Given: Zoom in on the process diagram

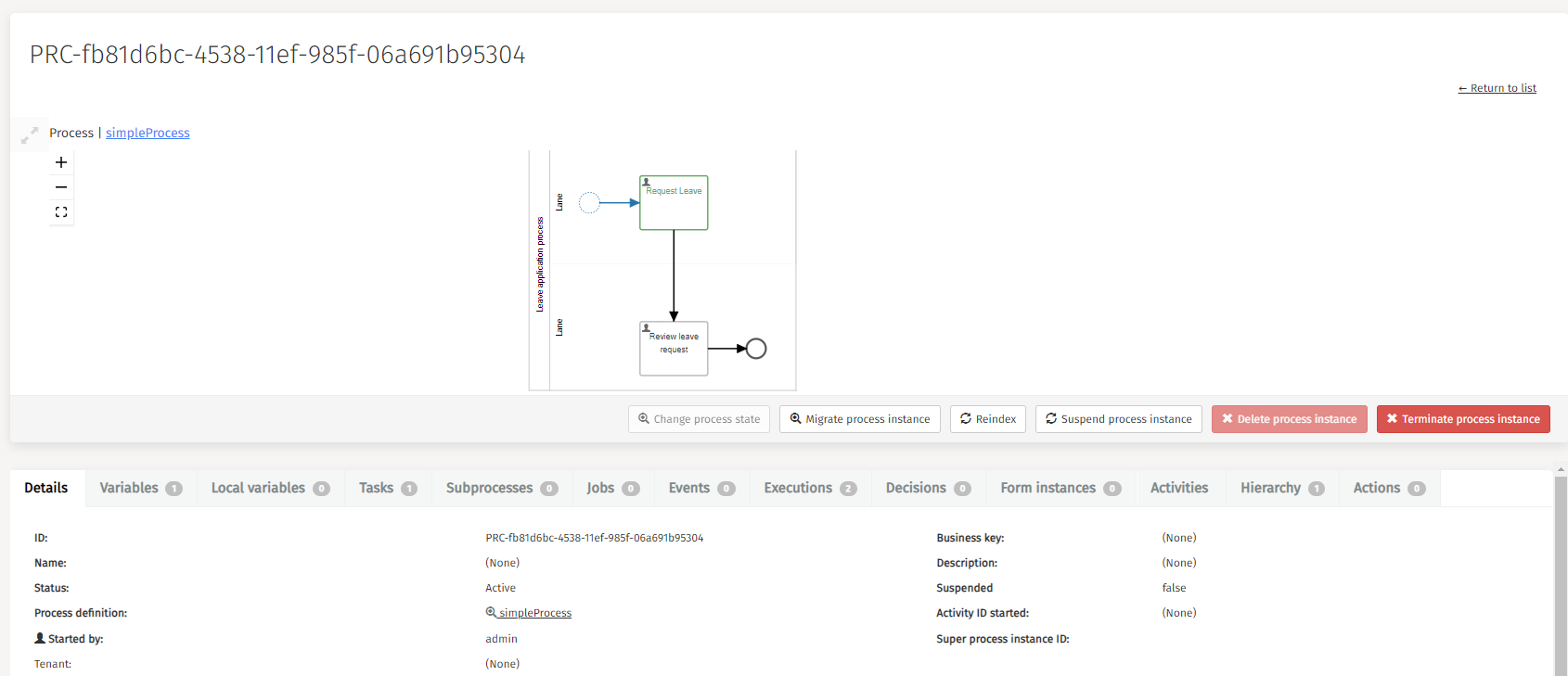Looking at the screenshot, I should tap(61, 162).
